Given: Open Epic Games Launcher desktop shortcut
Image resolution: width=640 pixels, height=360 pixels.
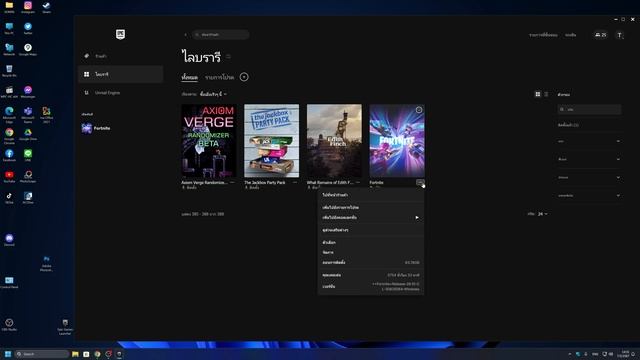Looking at the screenshot, I should [x=65, y=327].
